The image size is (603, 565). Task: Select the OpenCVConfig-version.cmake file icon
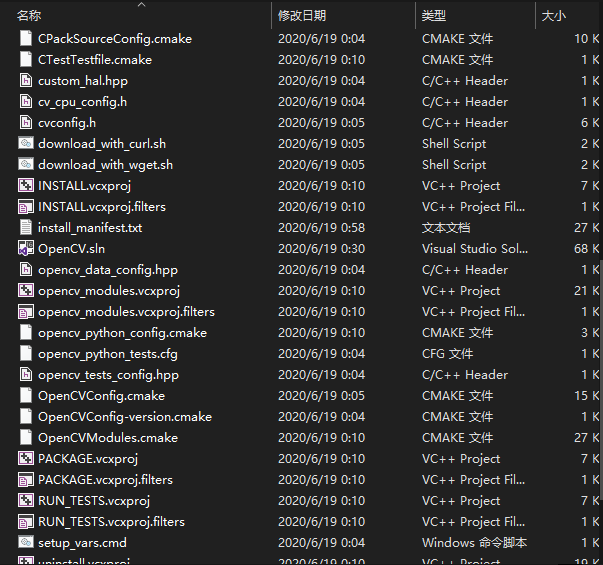coord(26,417)
